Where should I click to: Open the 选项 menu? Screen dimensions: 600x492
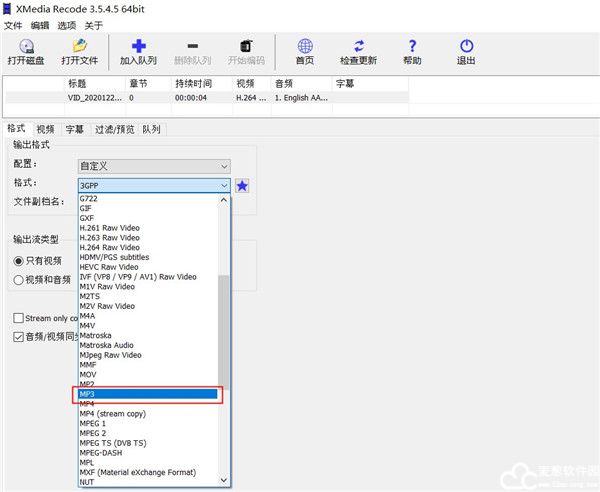67,26
